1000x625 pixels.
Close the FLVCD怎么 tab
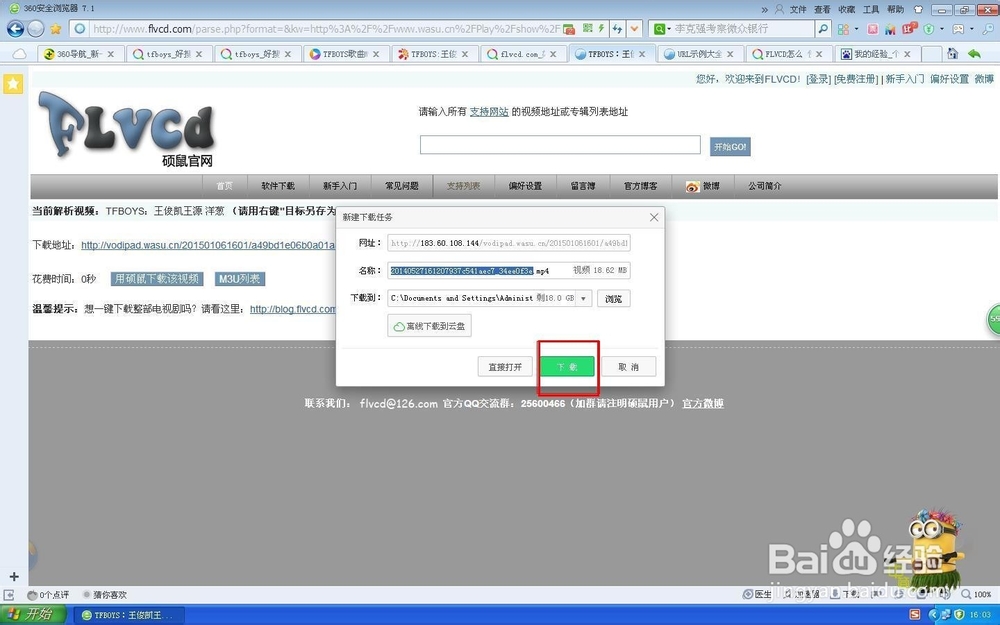click(819, 54)
